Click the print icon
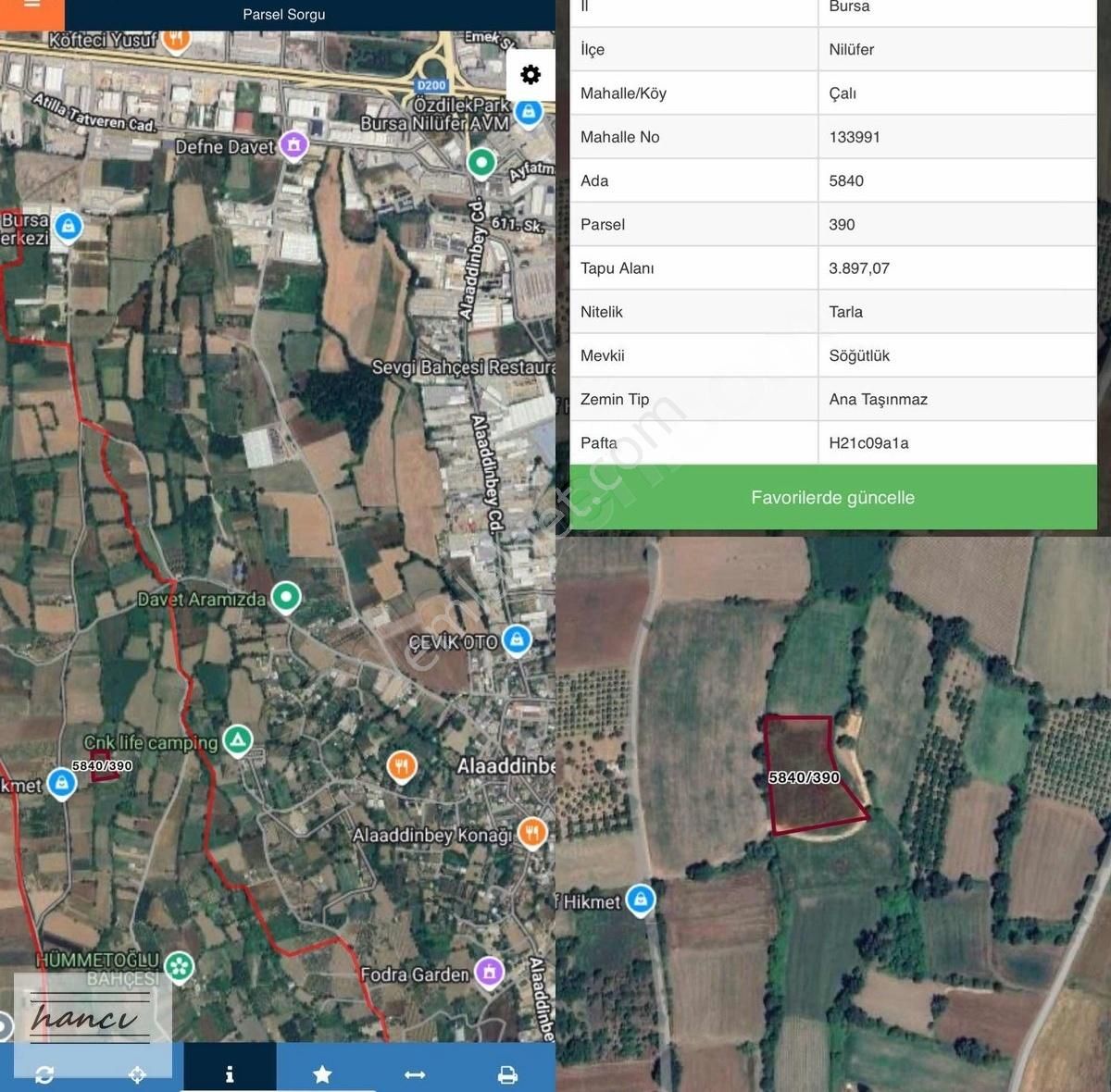The height and width of the screenshot is (1092, 1111). pyautogui.click(x=507, y=1073)
